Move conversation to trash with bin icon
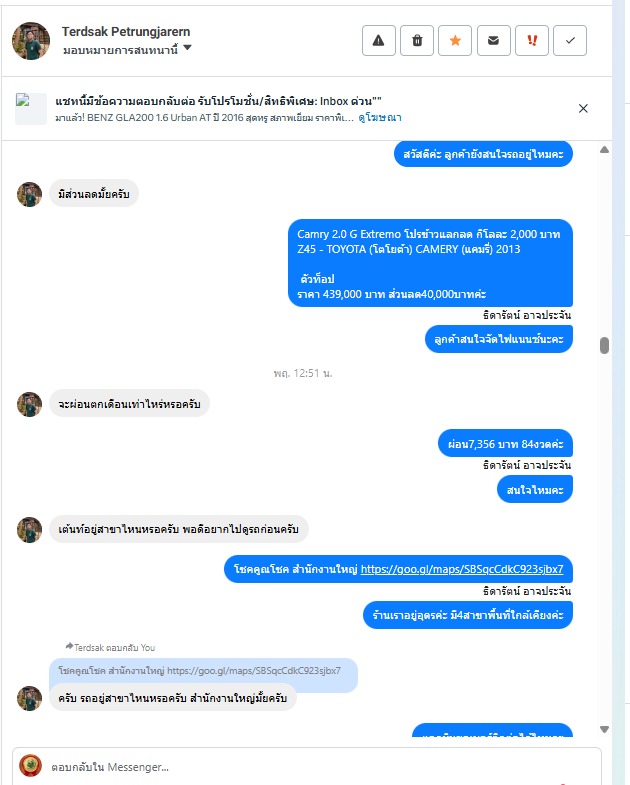This screenshot has width=630, height=785. [417, 41]
